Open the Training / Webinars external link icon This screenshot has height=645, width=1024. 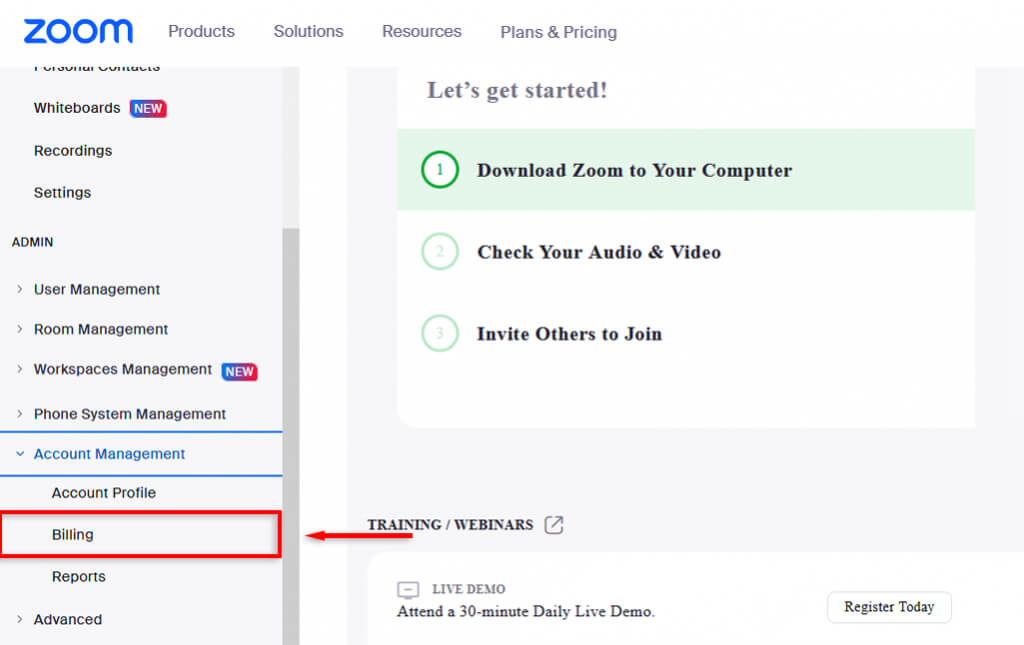pyautogui.click(x=554, y=525)
